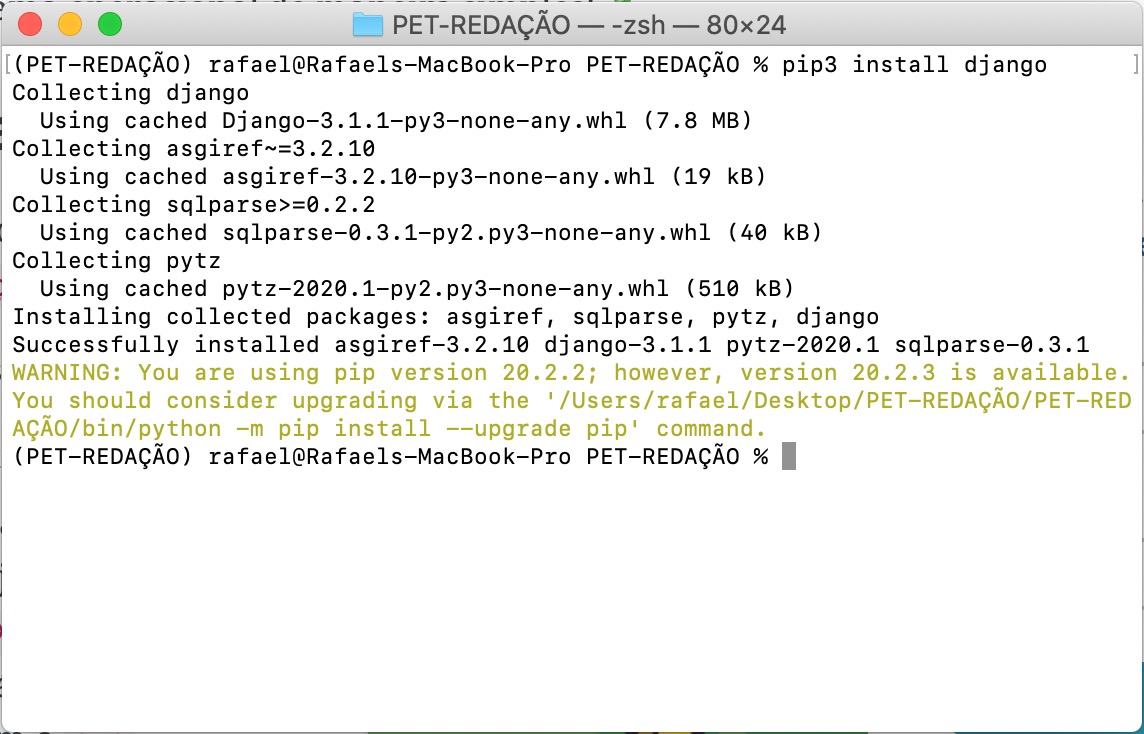Click the gray cursor block at the prompt

tap(789, 457)
